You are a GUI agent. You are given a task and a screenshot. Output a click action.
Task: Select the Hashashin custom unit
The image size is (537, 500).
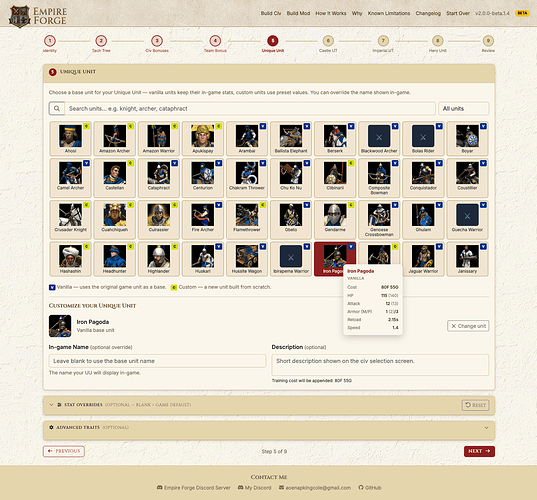click(x=71, y=259)
